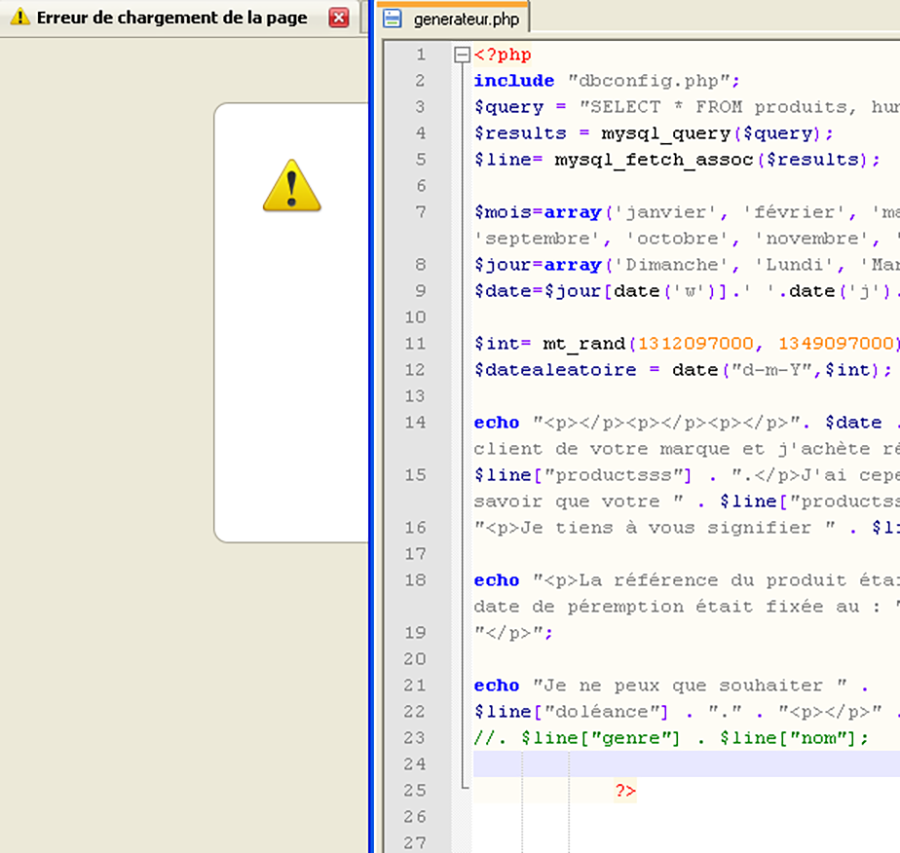900x853 pixels.
Task: Click the number 1312097000 on line 11
Action: [695, 344]
